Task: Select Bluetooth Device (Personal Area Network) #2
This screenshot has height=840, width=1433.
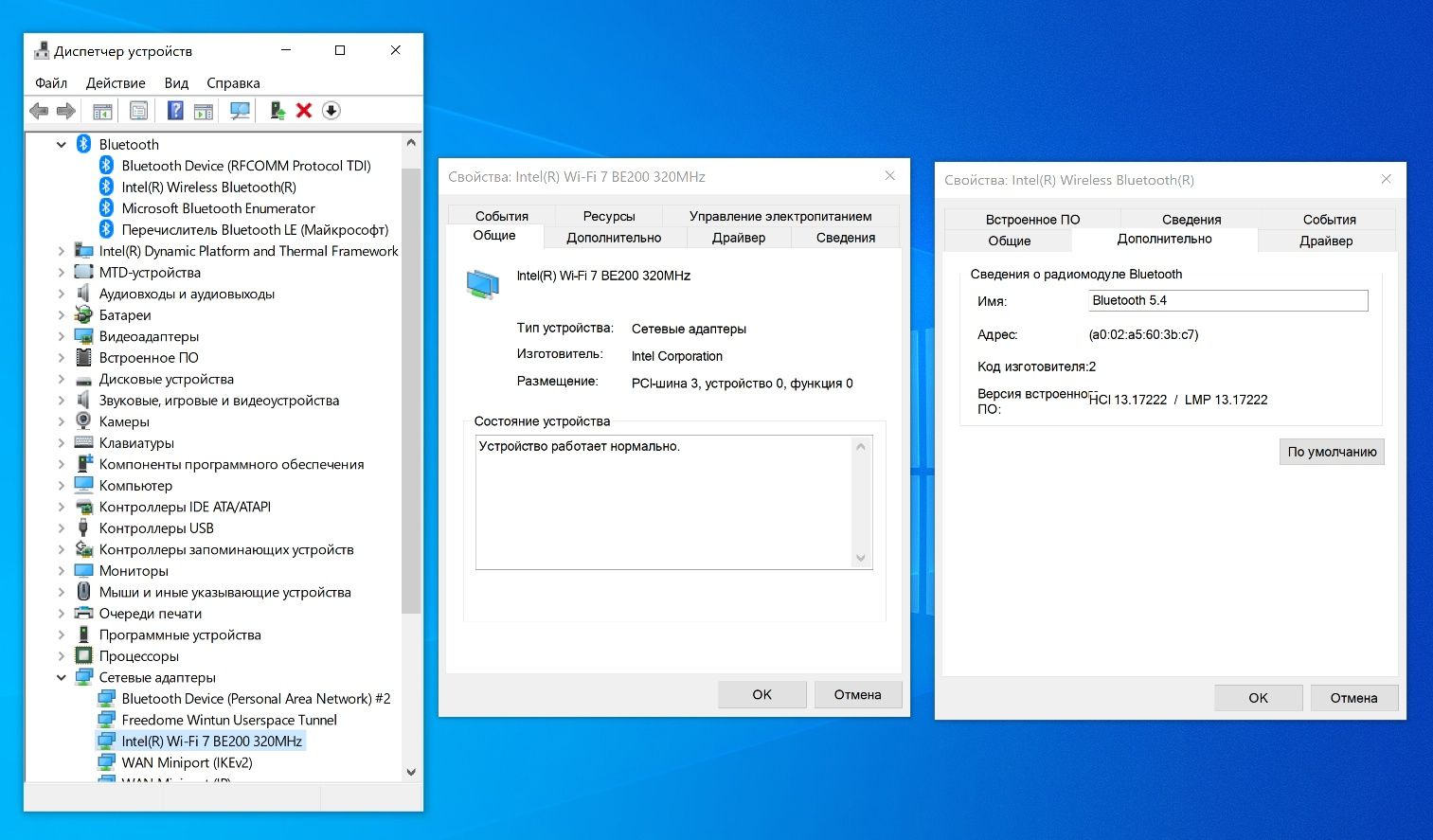Action: (256, 699)
